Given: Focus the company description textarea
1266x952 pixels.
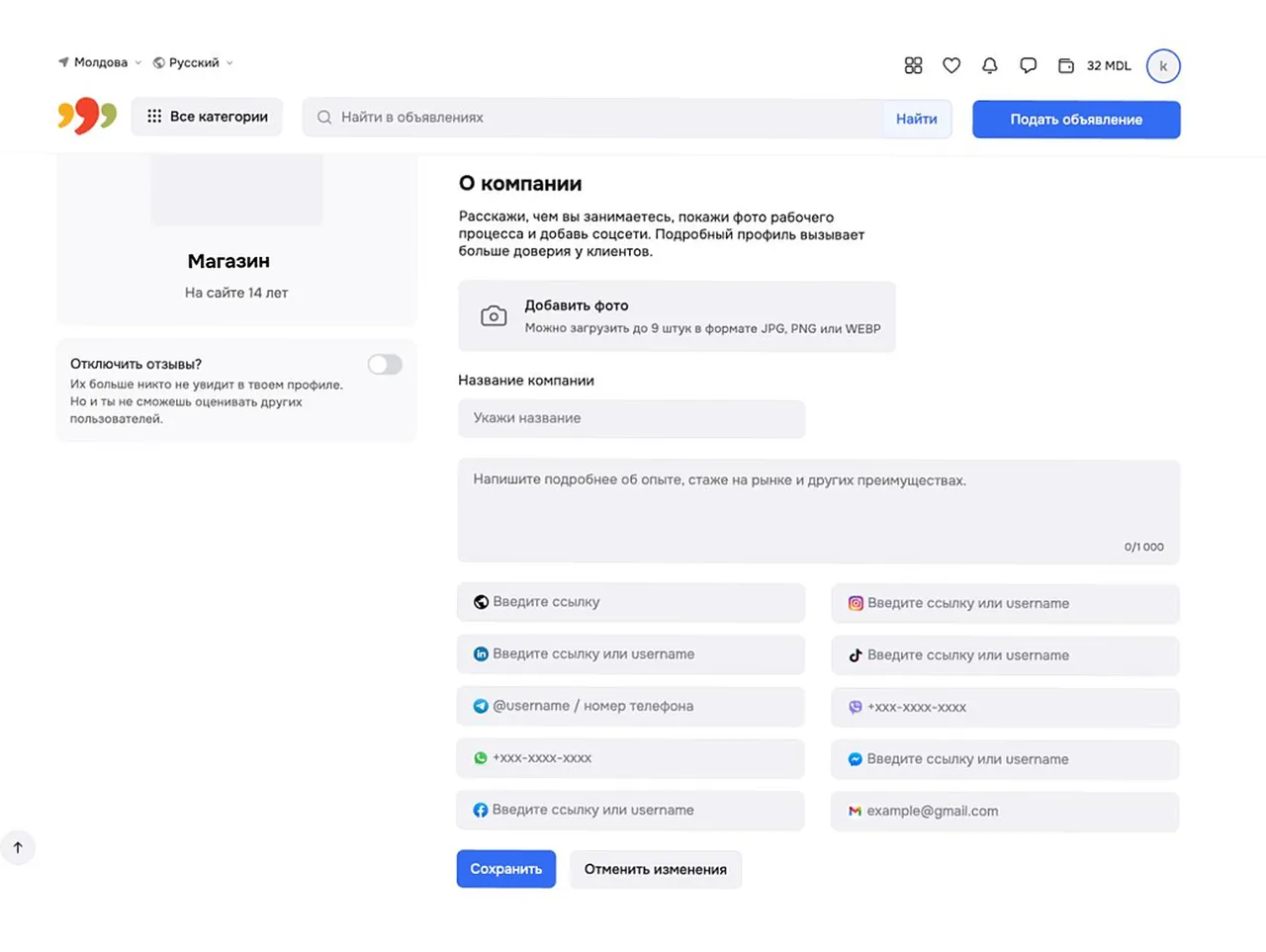Looking at the screenshot, I should (818, 512).
